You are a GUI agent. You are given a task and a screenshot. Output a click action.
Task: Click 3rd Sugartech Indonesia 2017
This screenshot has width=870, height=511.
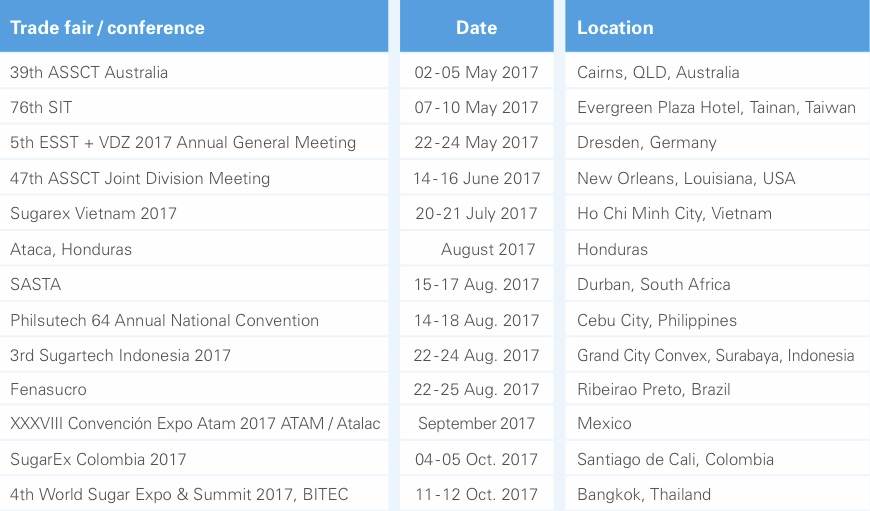click(x=120, y=355)
